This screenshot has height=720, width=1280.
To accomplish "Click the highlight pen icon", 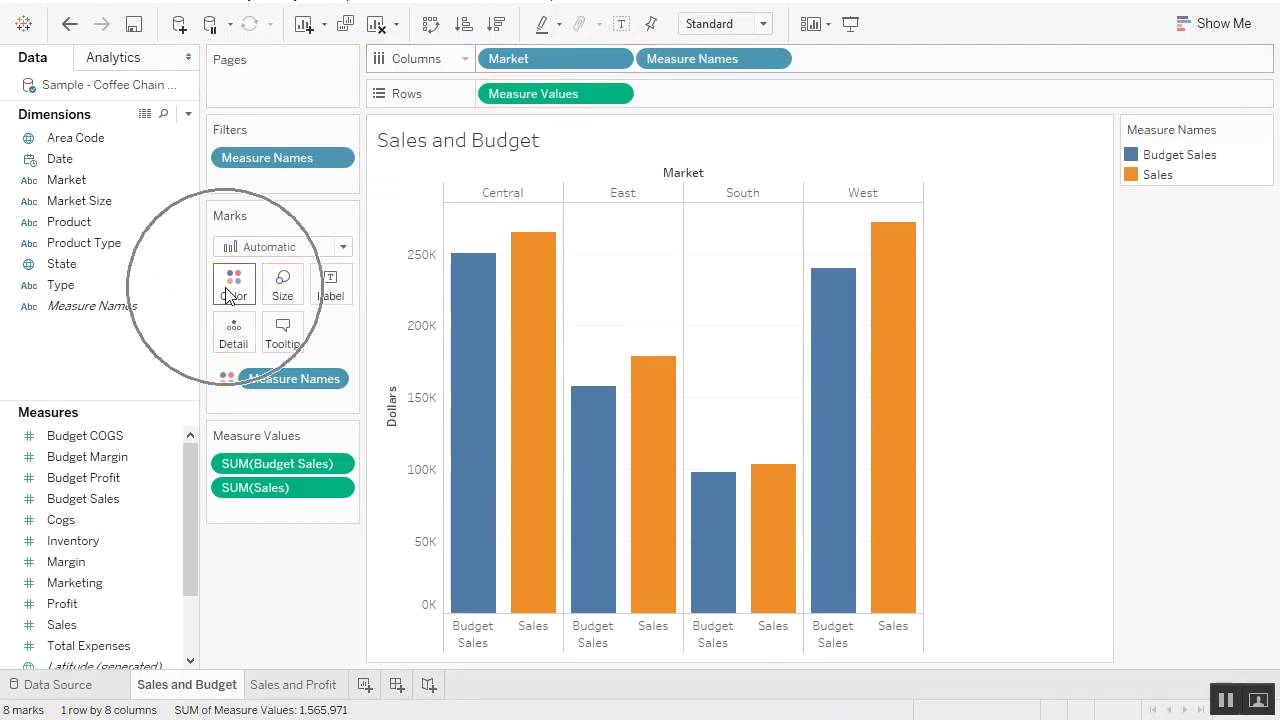I will [542, 24].
